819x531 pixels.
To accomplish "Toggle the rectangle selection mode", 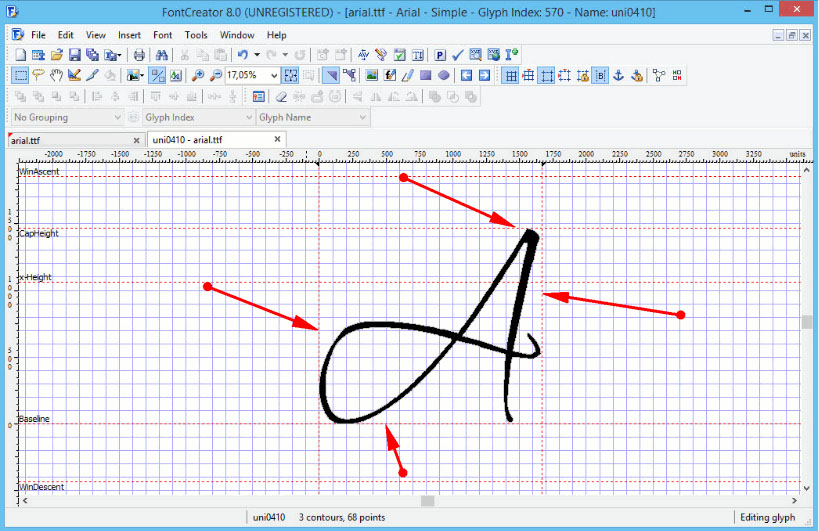I will tap(20, 76).
